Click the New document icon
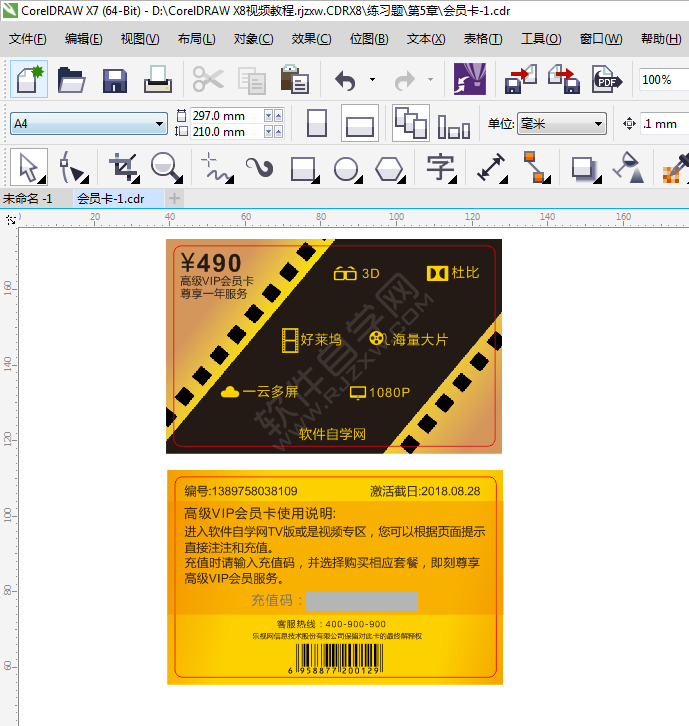The width and height of the screenshot is (689, 726). point(27,80)
